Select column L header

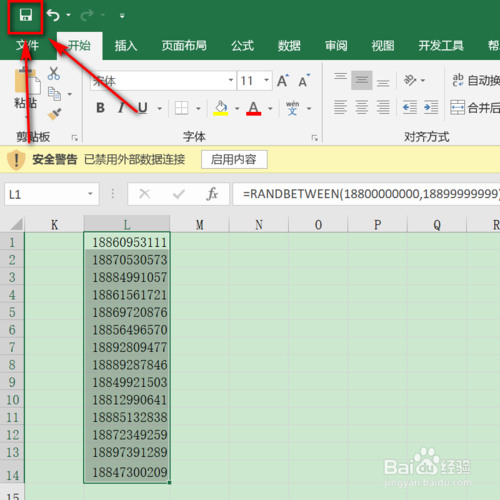click(127, 224)
